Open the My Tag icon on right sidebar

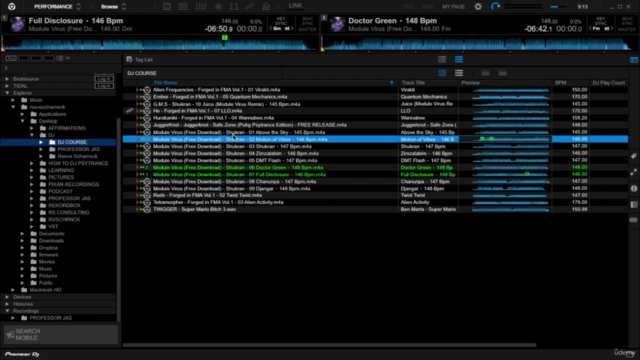pos(633,156)
